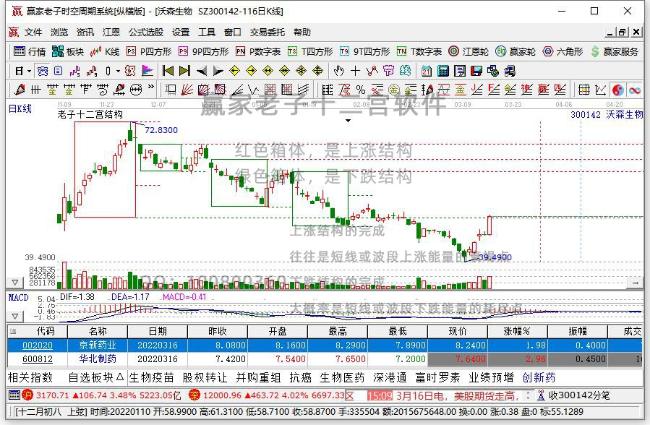
Task: Open the T四方形 tool
Action: pos(310,51)
